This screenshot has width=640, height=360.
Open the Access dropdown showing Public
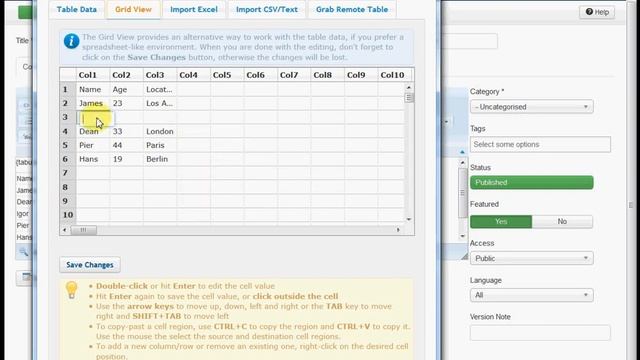(x=531, y=258)
